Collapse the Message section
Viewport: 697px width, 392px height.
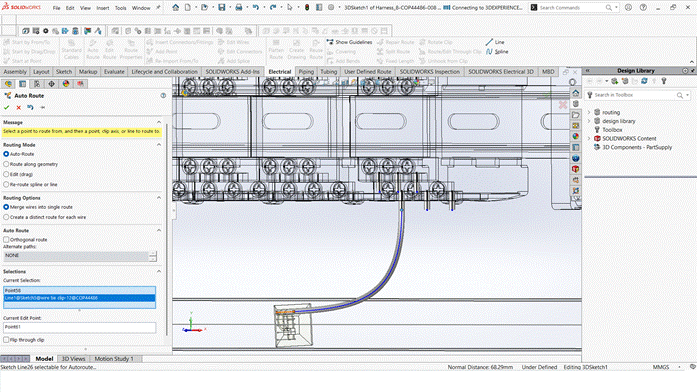coord(159,122)
